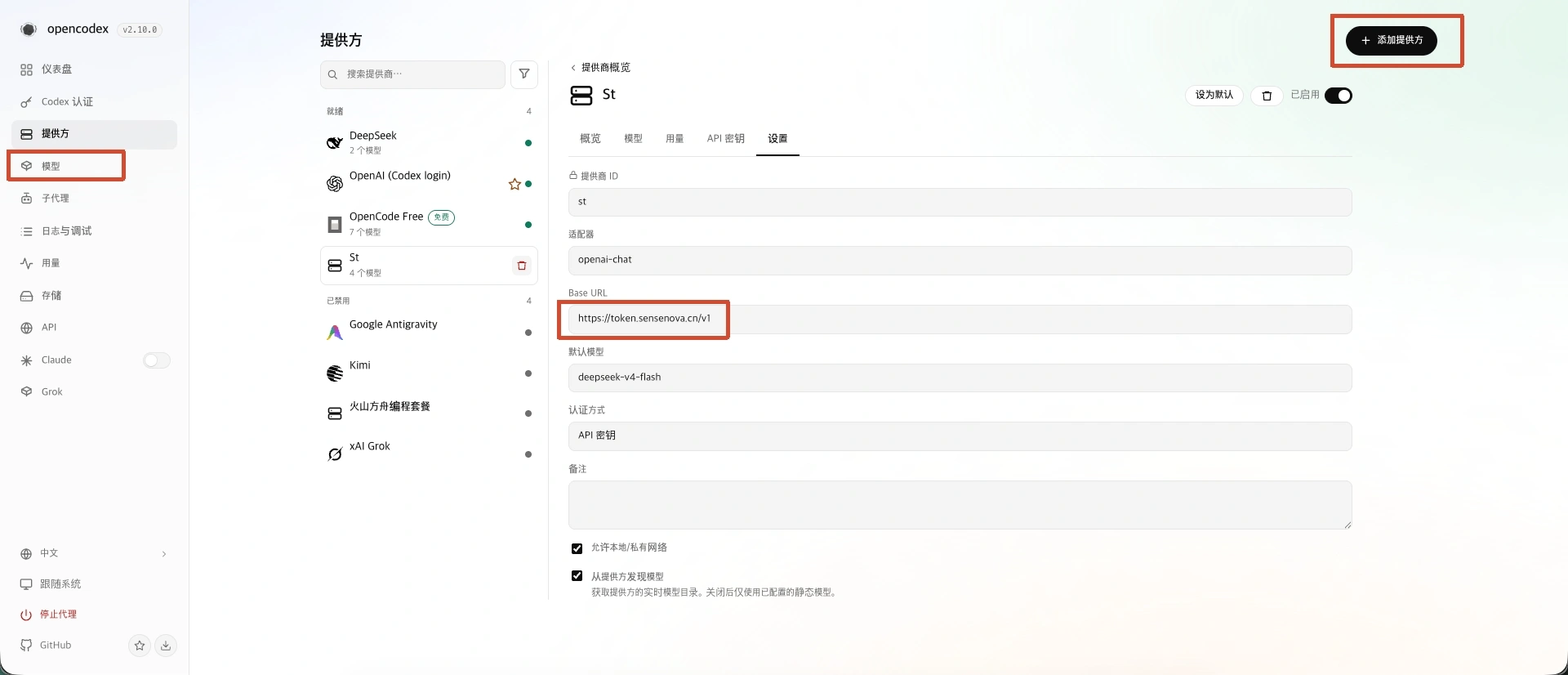Click the large St provider header icon
The image size is (1568, 675).
[581, 96]
